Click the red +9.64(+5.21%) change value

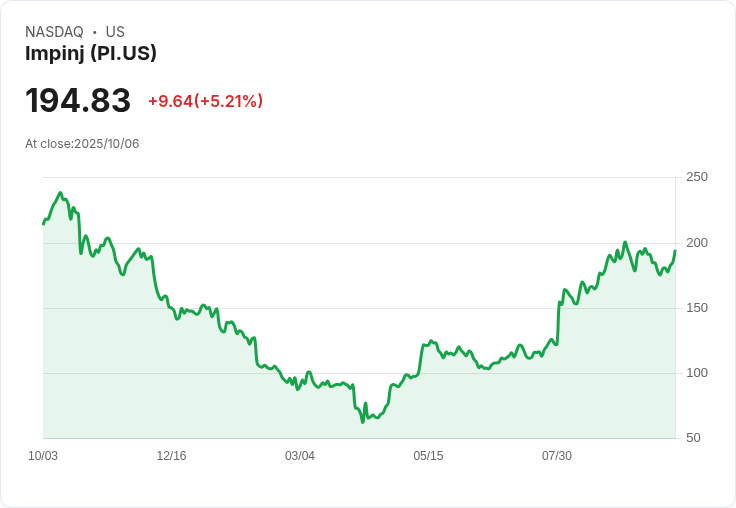pos(205,101)
